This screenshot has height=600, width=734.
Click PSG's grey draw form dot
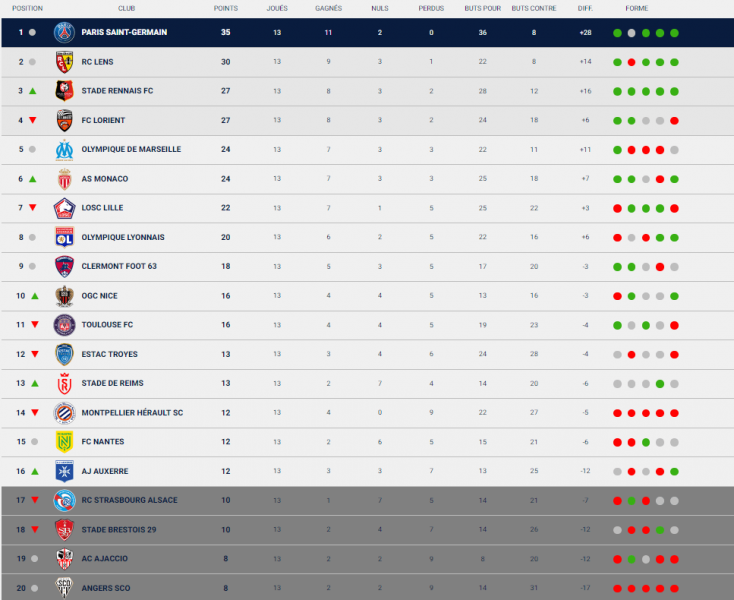click(x=631, y=33)
